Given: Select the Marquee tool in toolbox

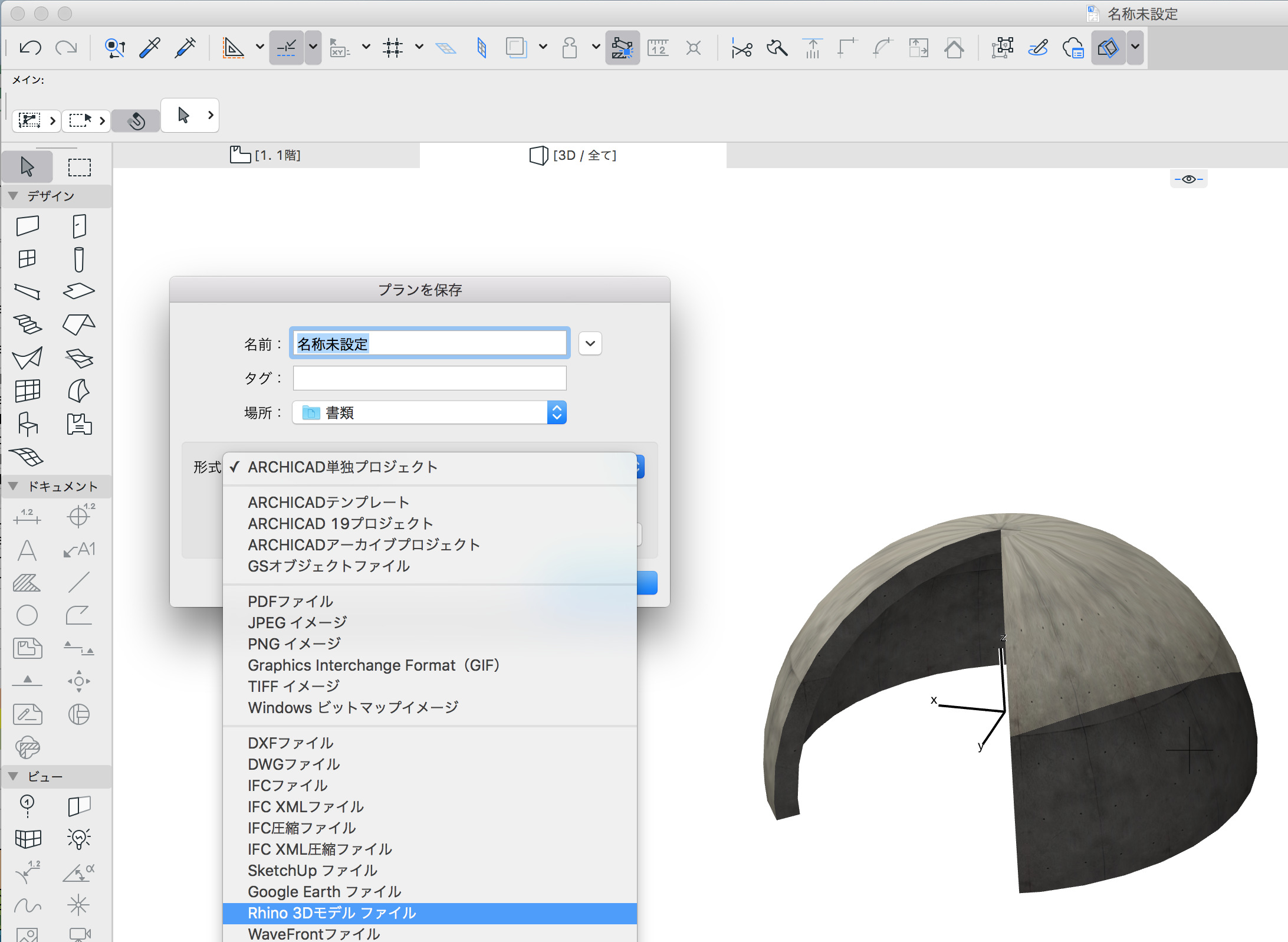Looking at the screenshot, I should [79, 167].
